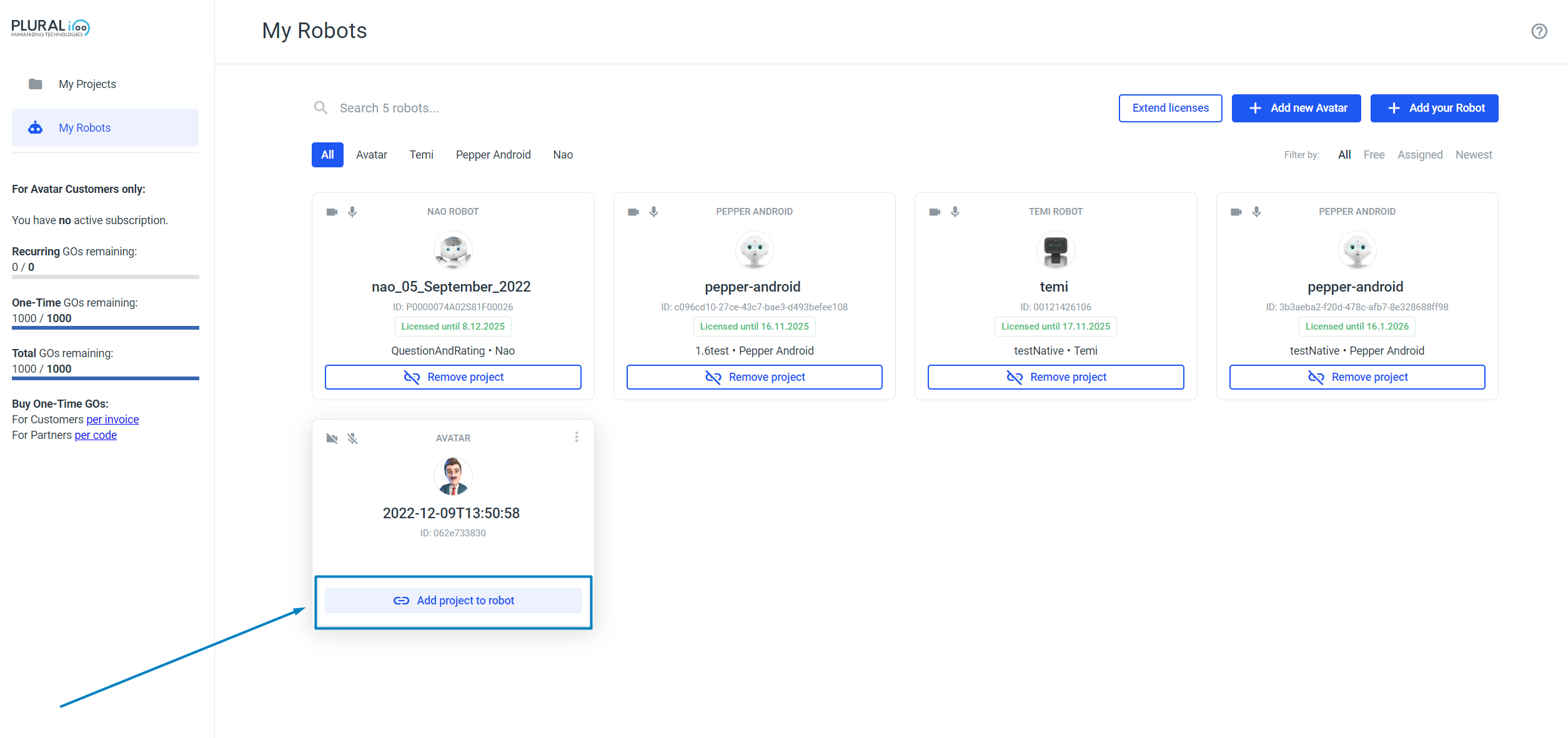Select the Nao tab
The height and width of the screenshot is (738, 1568).
coord(563,155)
